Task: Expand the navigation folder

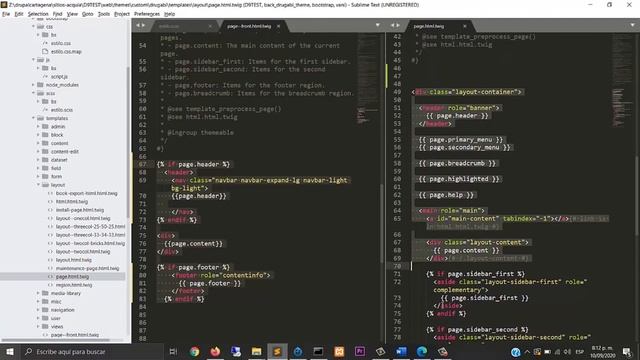Action: [x=38, y=310]
